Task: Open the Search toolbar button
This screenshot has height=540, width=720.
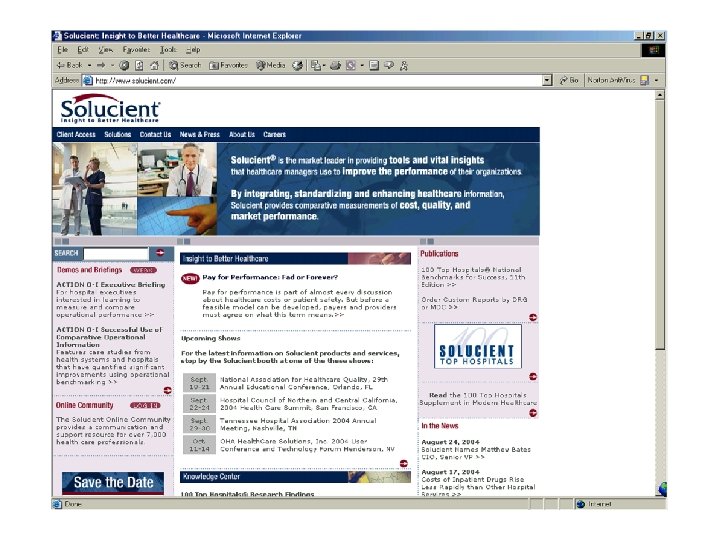Action: click(185, 65)
